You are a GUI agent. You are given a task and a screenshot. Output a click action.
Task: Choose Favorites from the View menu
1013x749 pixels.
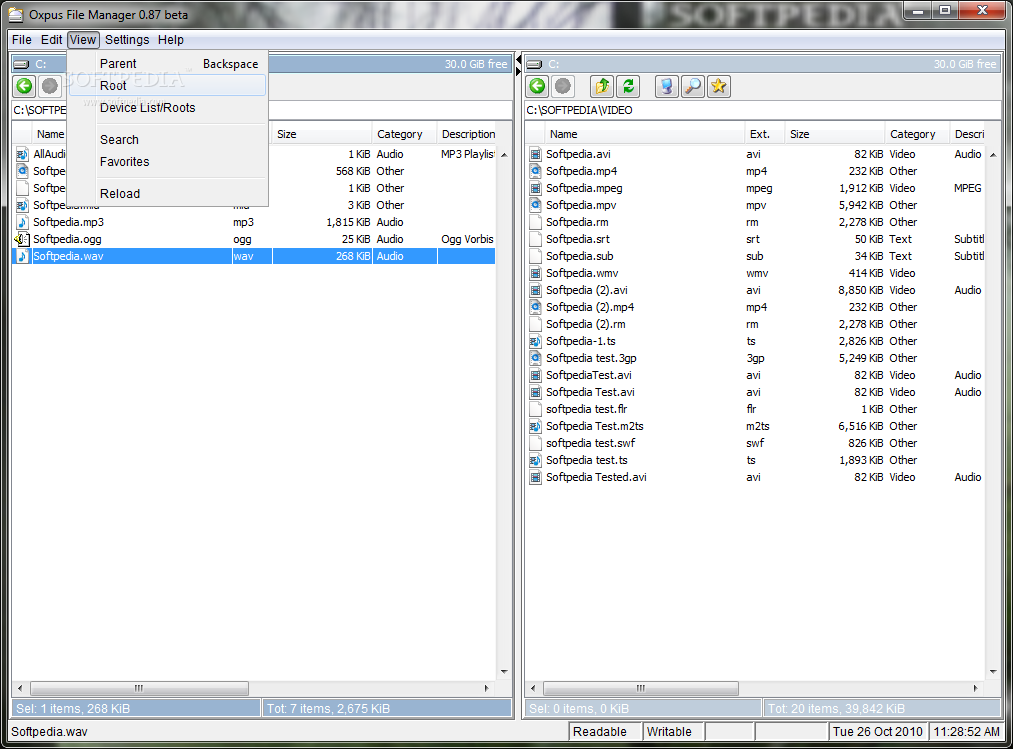[167, 162]
